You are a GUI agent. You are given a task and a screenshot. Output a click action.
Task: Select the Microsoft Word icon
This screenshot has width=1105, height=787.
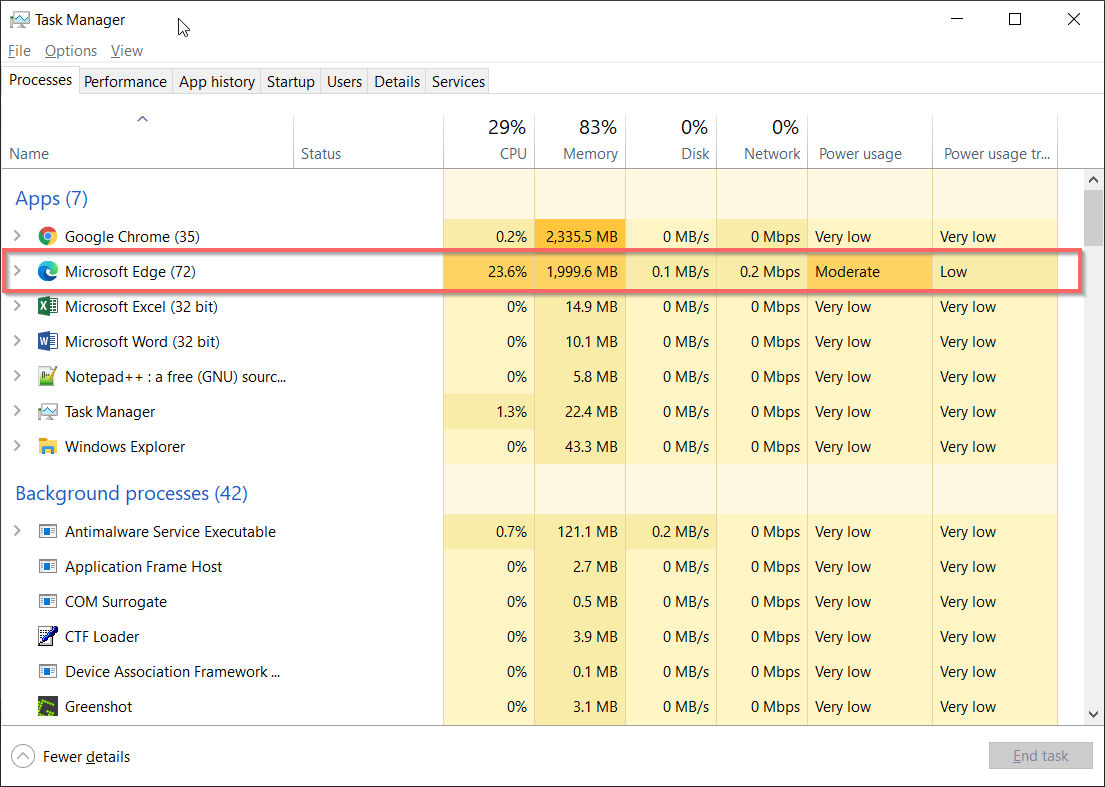(x=47, y=342)
